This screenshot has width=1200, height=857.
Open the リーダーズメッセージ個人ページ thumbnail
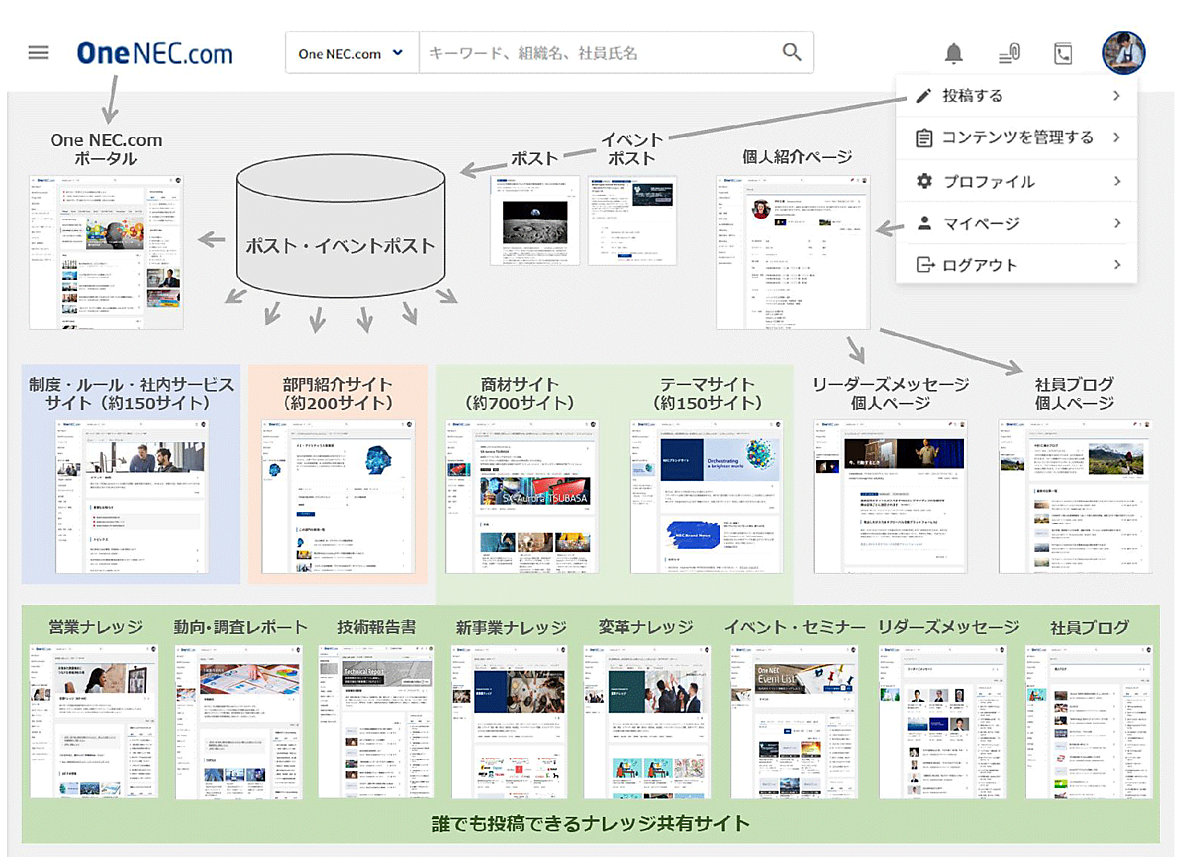pos(890,496)
